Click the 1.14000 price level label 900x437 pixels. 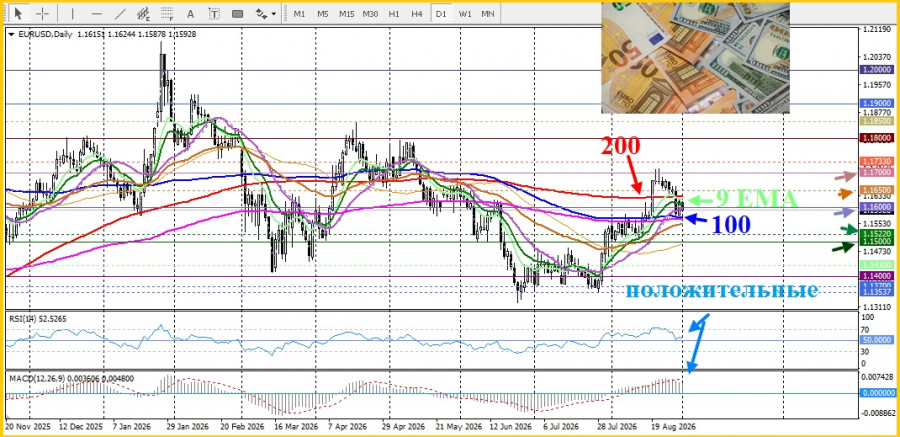pyautogui.click(x=875, y=276)
